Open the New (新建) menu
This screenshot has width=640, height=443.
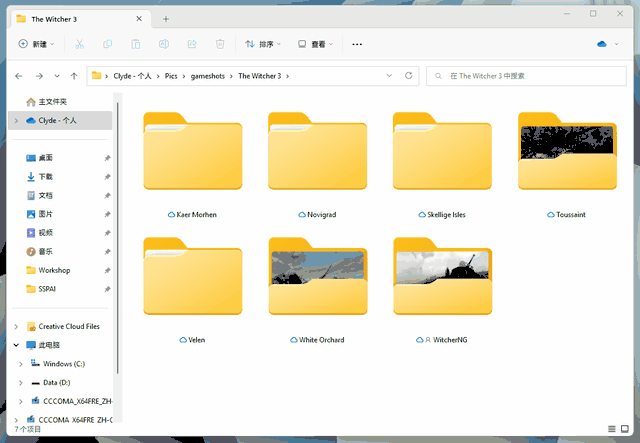(37, 44)
